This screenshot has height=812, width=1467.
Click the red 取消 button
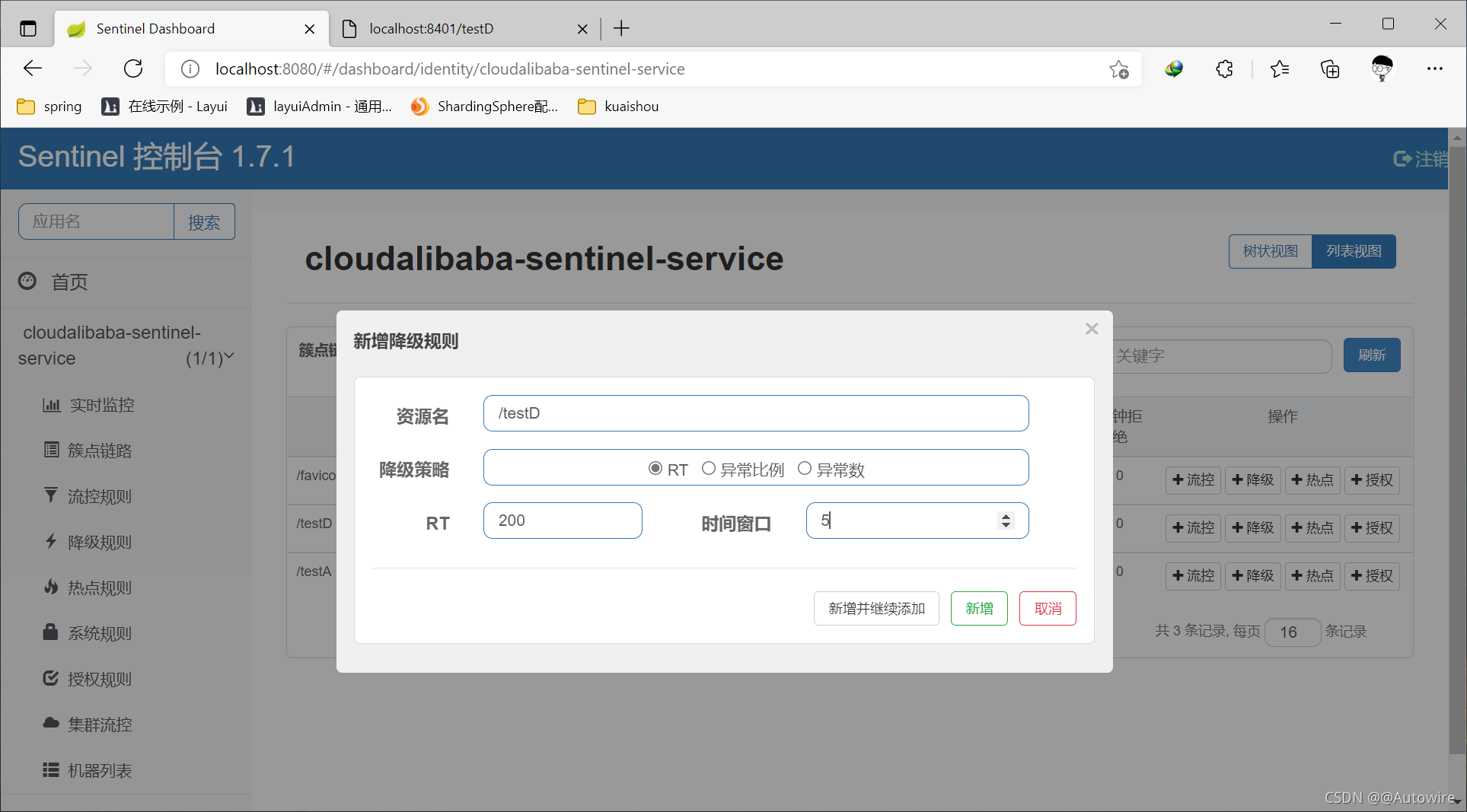[1048, 609]
